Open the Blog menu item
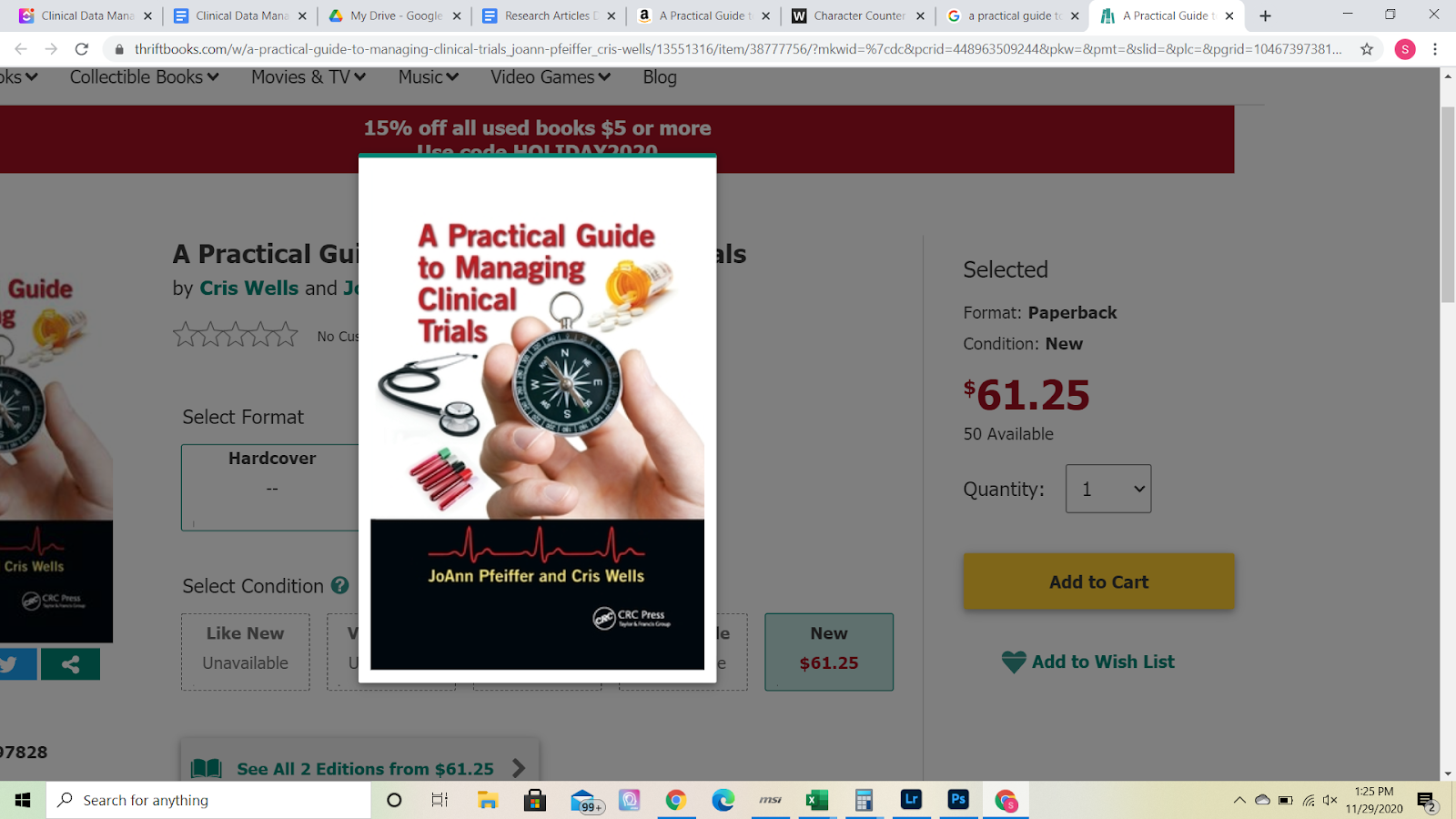The image size is (1456, 819). click(660, 77)
